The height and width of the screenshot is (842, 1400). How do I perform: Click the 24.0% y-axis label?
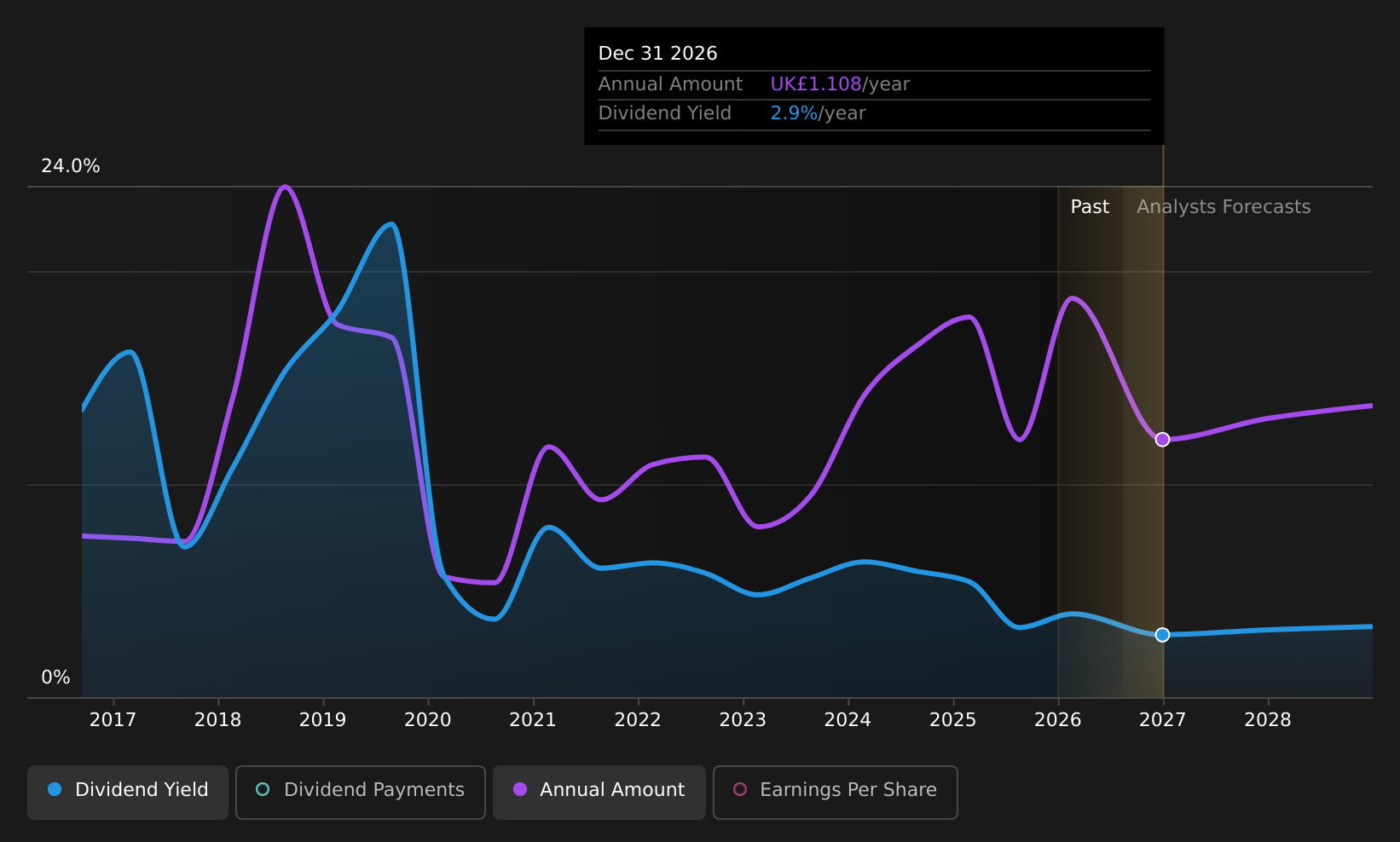pyautogui.click(x=71, y=166)
